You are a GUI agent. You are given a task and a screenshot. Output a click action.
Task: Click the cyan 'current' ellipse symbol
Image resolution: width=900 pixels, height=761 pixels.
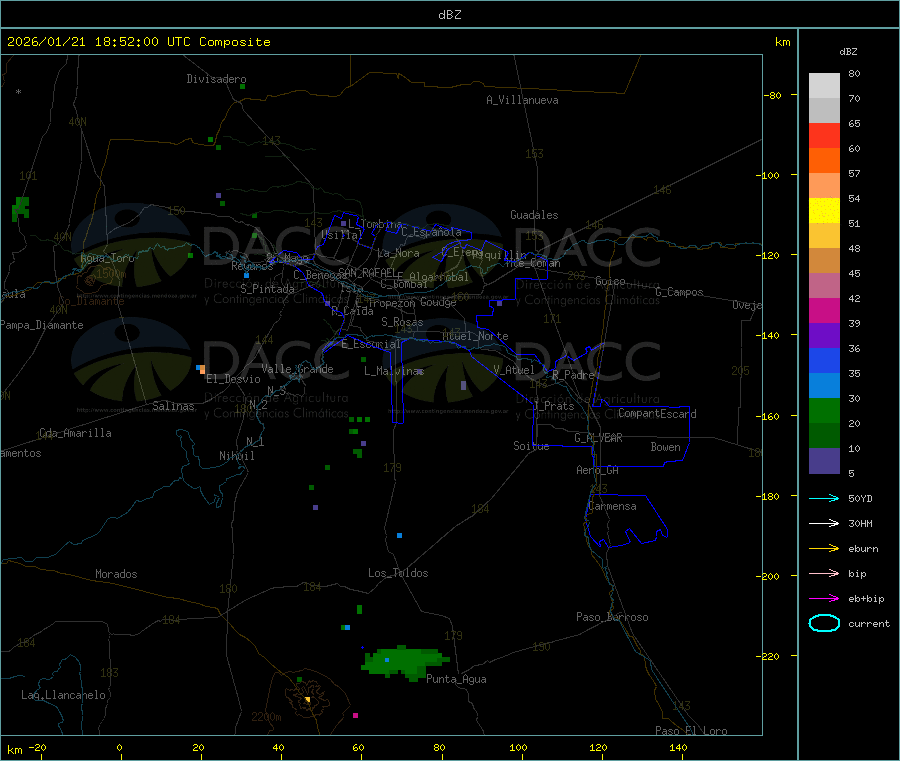pyautogui.click(x=824, y=623)
